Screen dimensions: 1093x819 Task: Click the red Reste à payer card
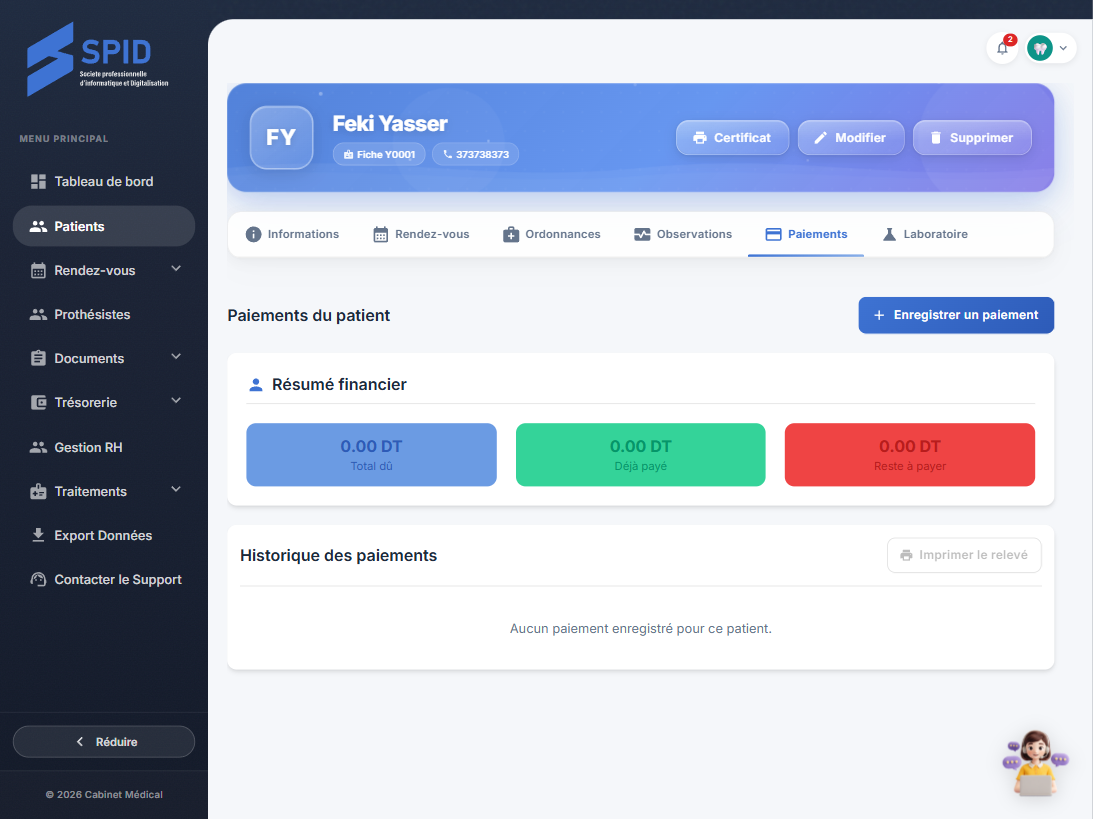(909, 455)
